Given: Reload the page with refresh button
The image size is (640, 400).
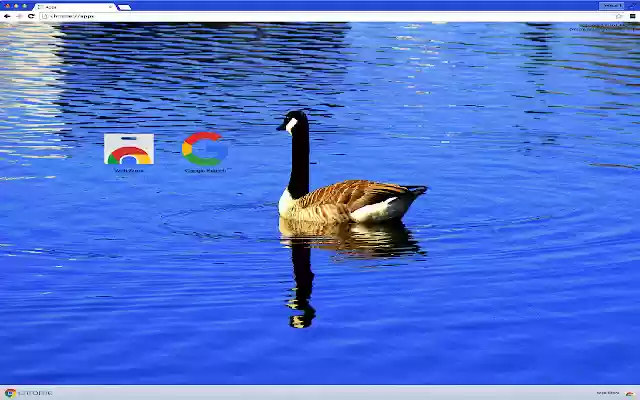Looking at the screenshot, I should [31, 16].
